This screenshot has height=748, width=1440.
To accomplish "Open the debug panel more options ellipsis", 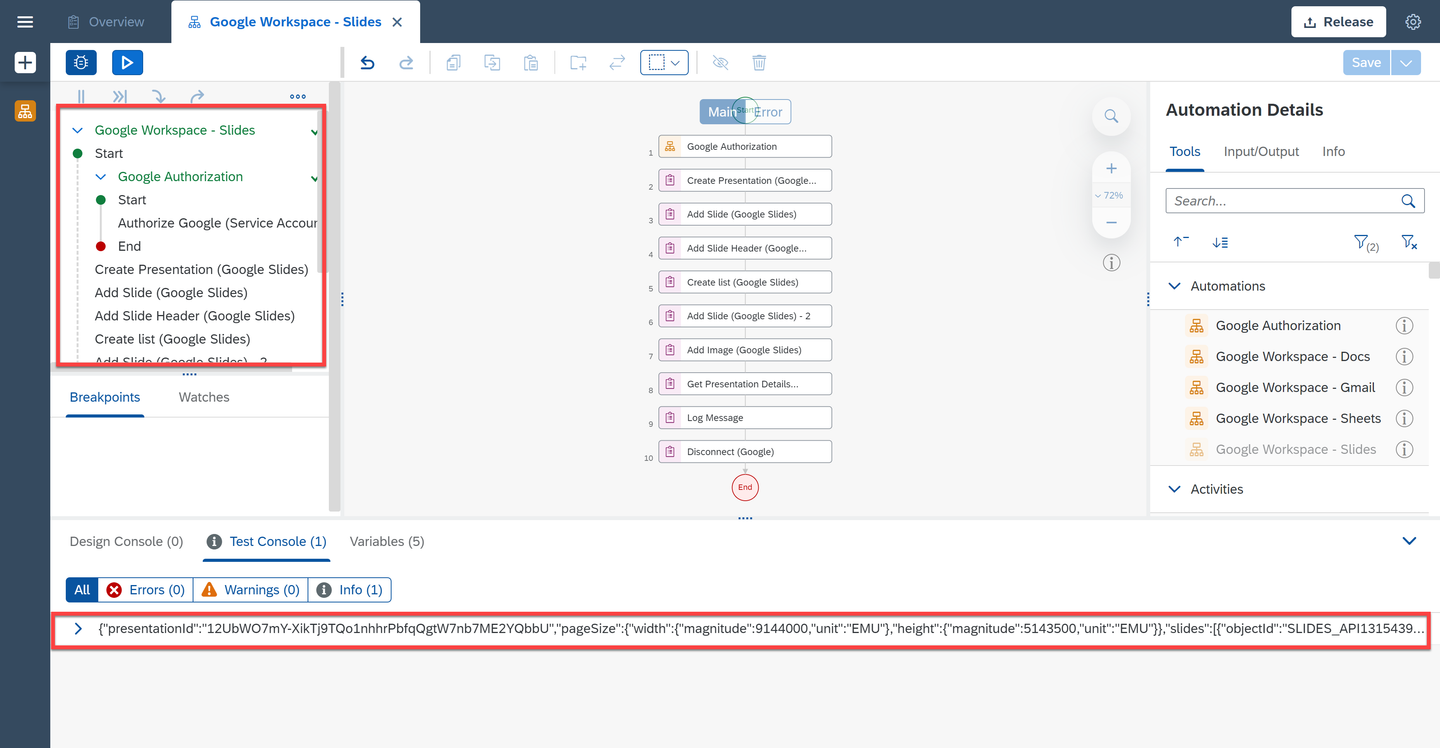I will click(298, 97).
